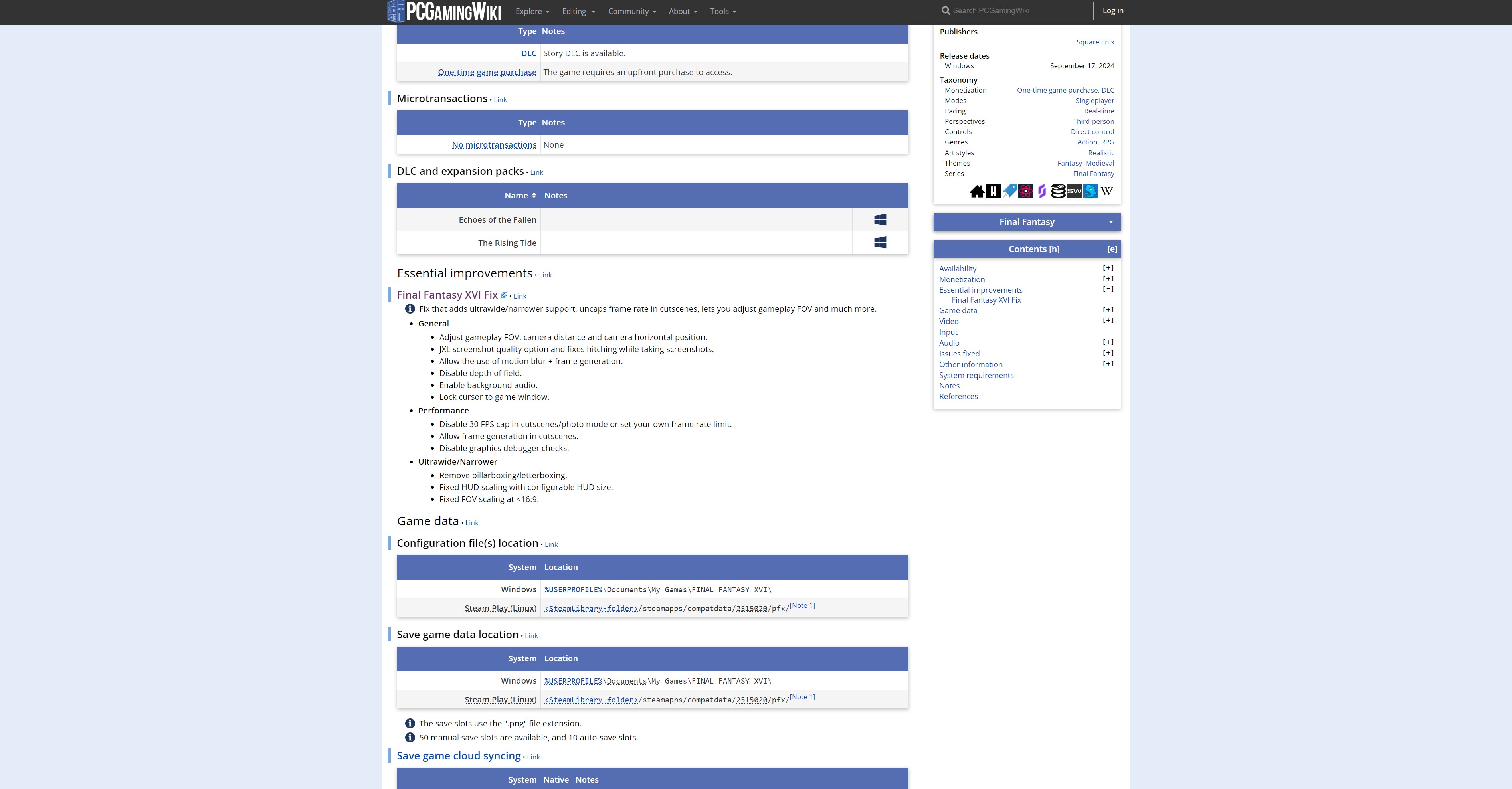Open One-time game purchase link in Taxonomy
The image size is (1512, 789).
click(x=1057, y=91)
